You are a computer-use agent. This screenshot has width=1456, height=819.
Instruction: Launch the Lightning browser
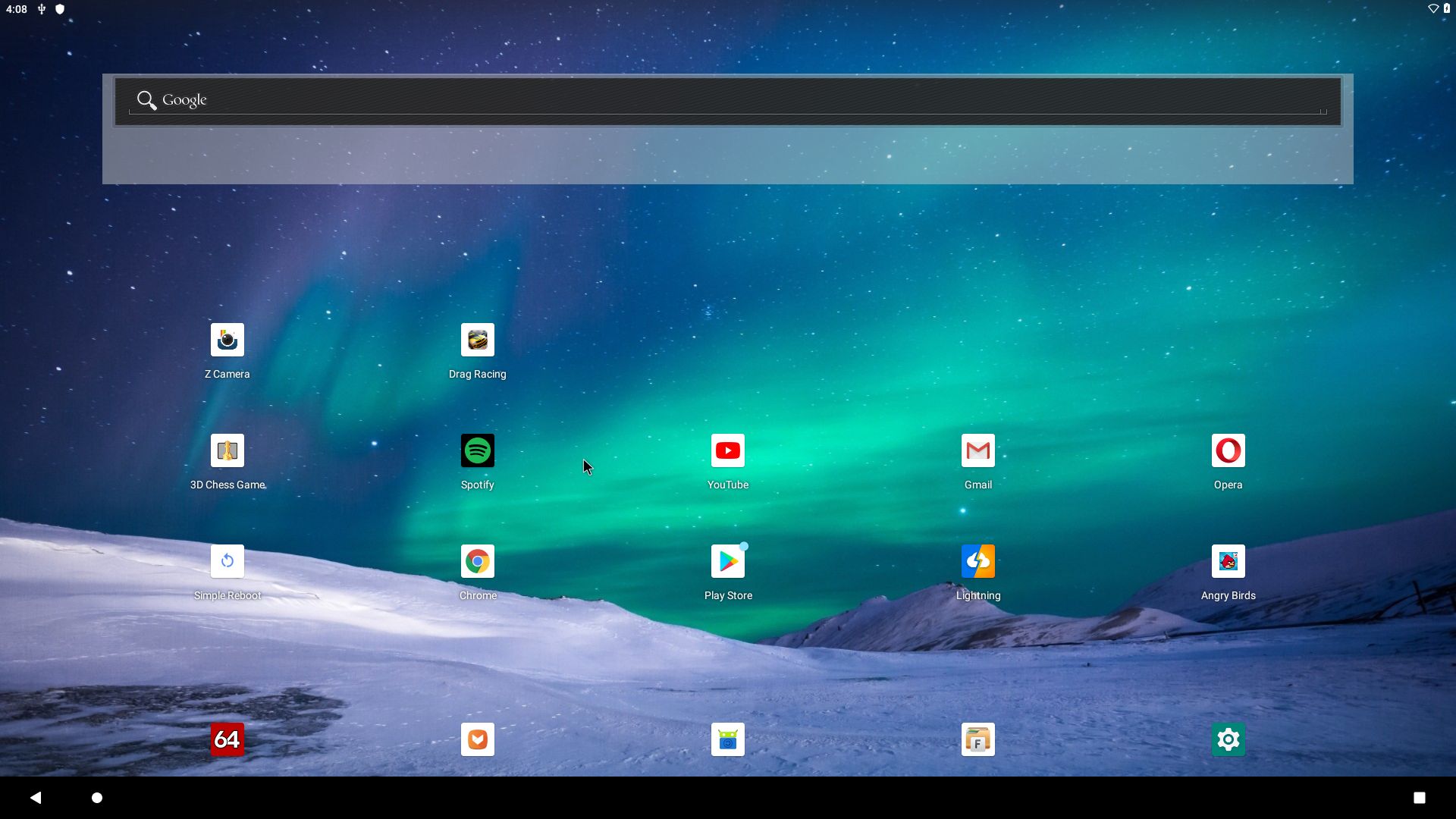pyautogui.click(x=977, y=562)
